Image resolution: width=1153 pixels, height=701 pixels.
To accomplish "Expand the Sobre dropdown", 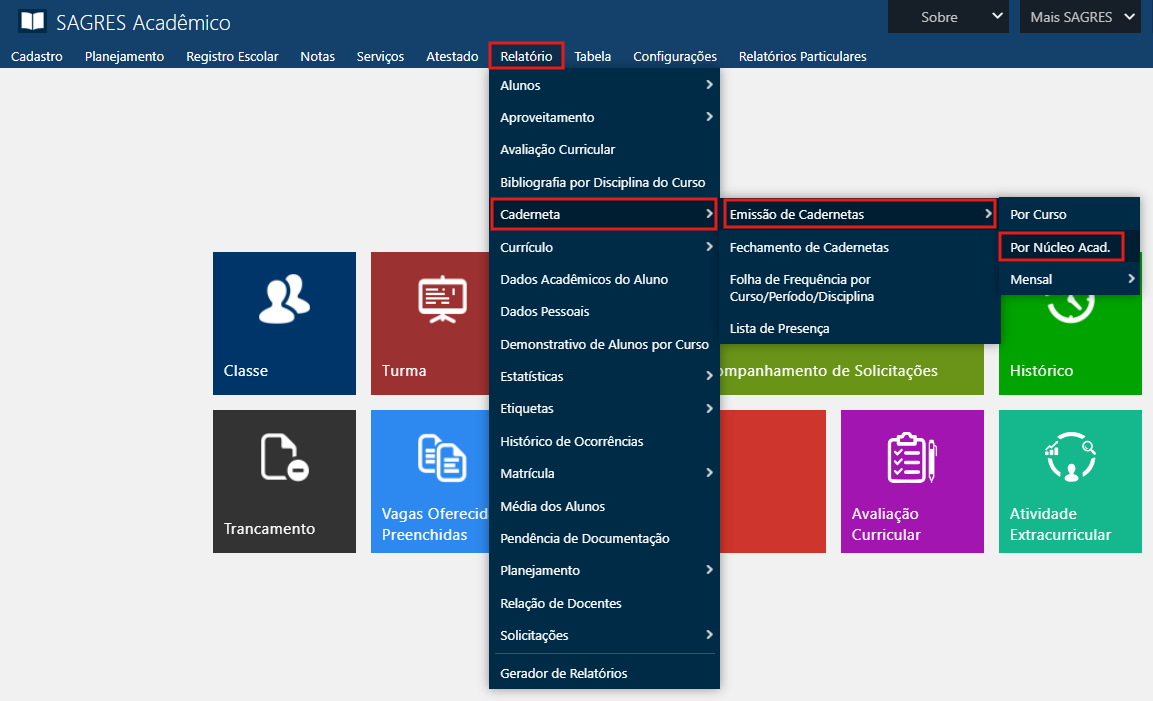I will [x=948, y=17].
